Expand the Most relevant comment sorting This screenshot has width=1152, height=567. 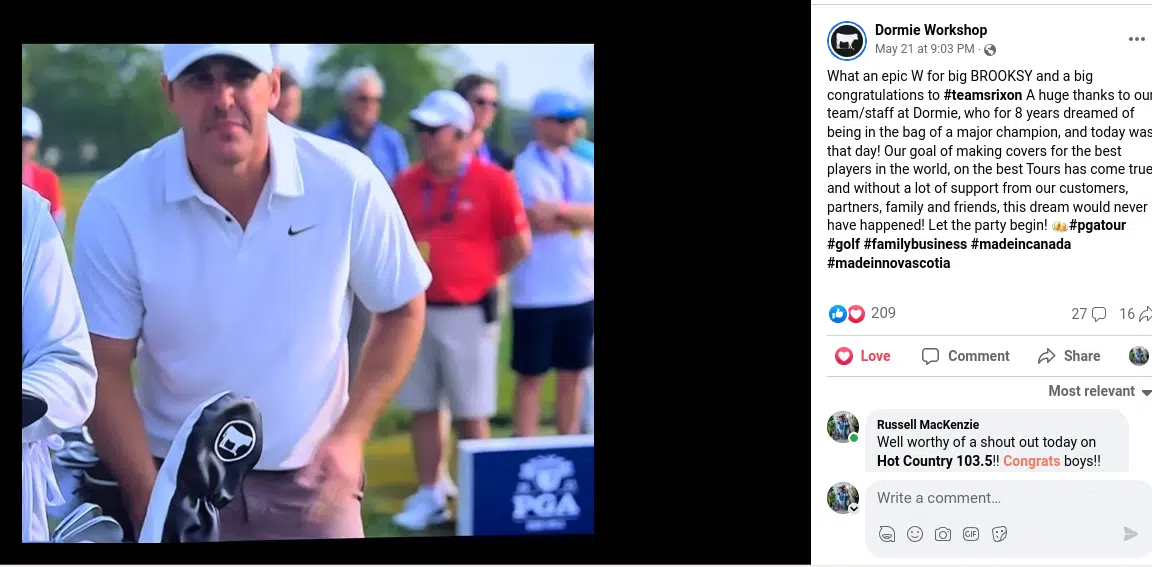pyautogui.click(x=1099, y=391)
